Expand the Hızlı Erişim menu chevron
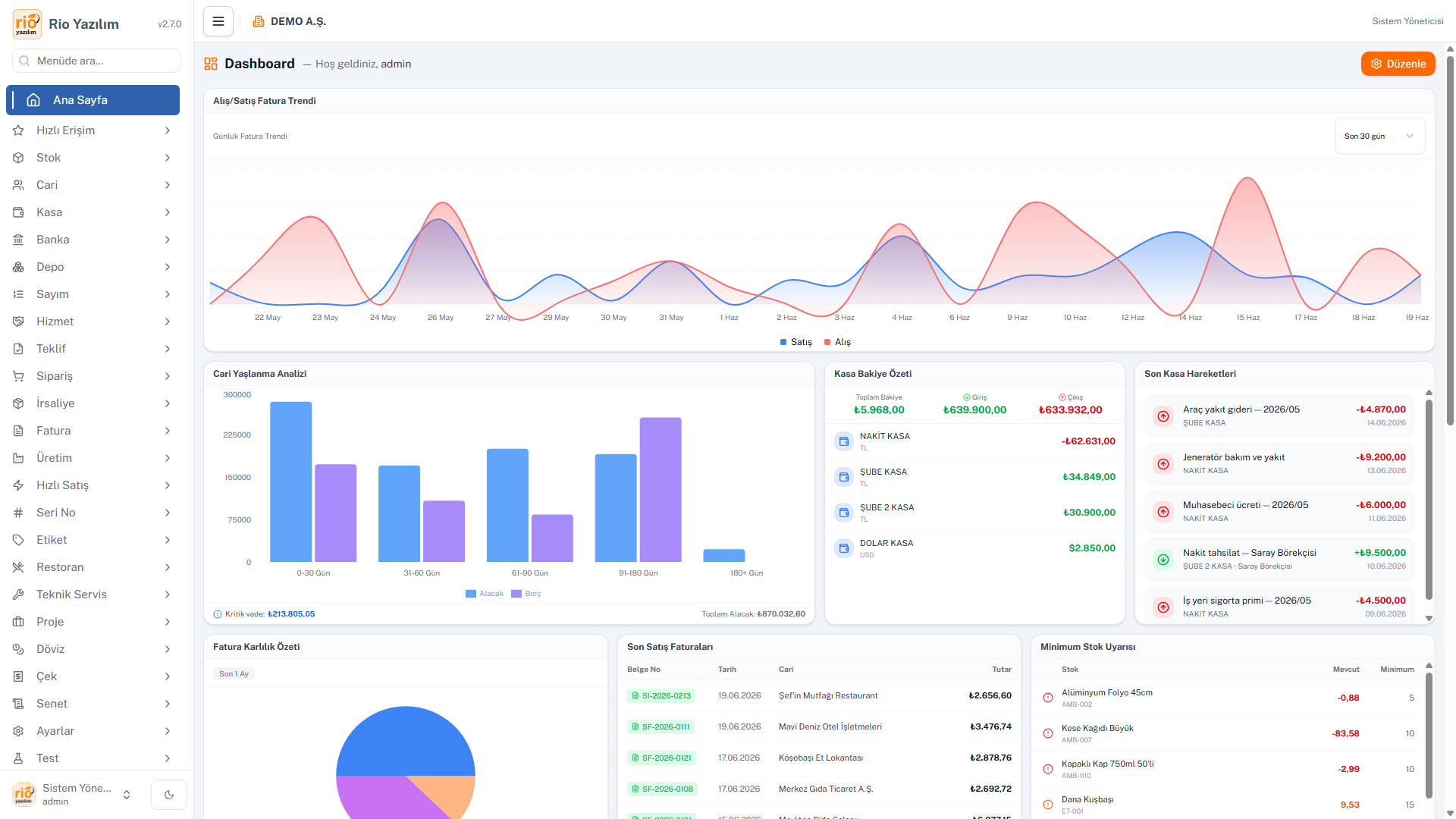 click(168, 130)
